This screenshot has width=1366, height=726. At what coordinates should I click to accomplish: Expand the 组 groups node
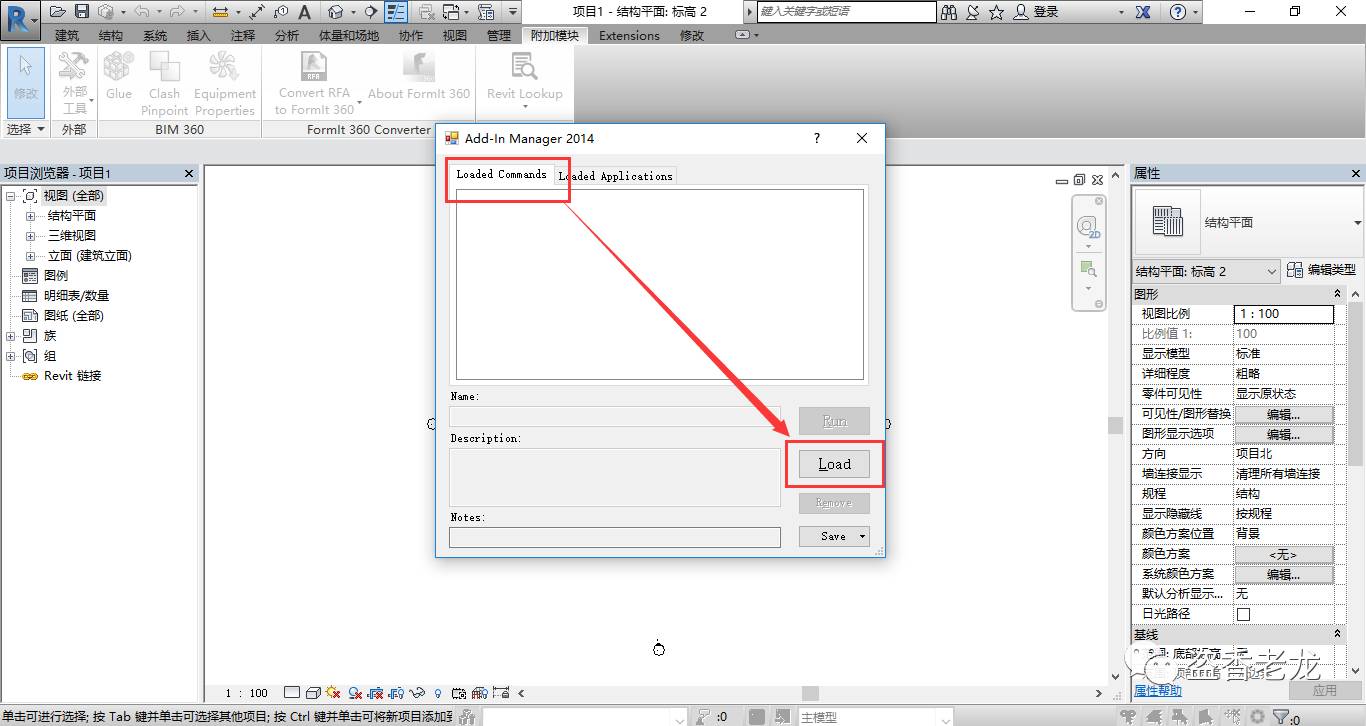click(x=10, y=356)
